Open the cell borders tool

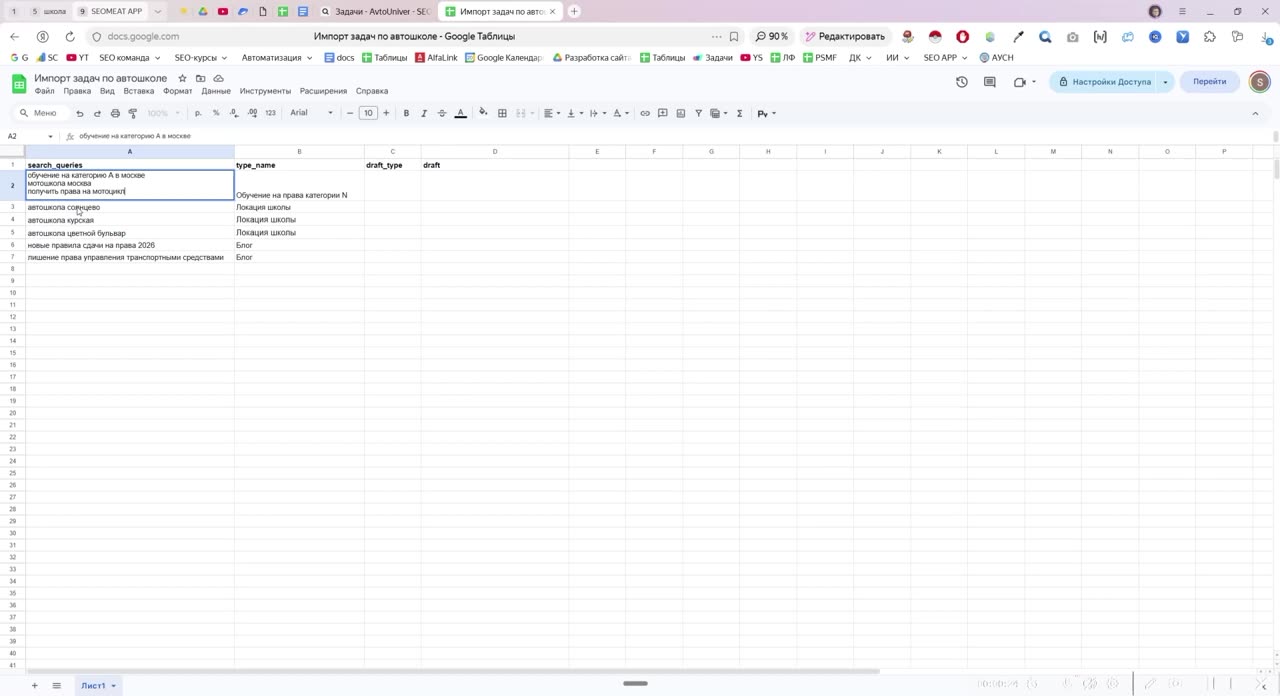[502, 113]
